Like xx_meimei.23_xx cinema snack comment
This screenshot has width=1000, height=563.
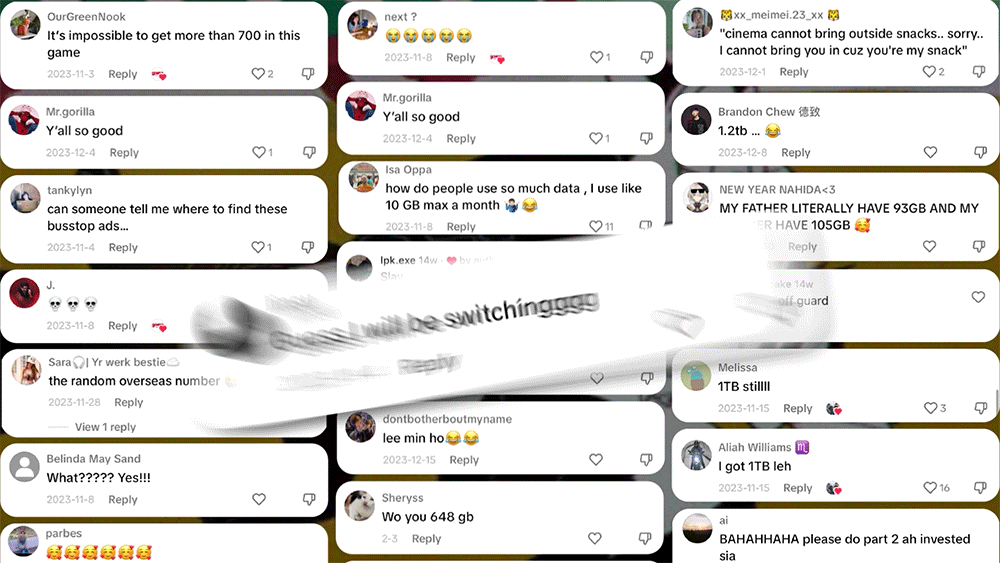tap(929, 71)
